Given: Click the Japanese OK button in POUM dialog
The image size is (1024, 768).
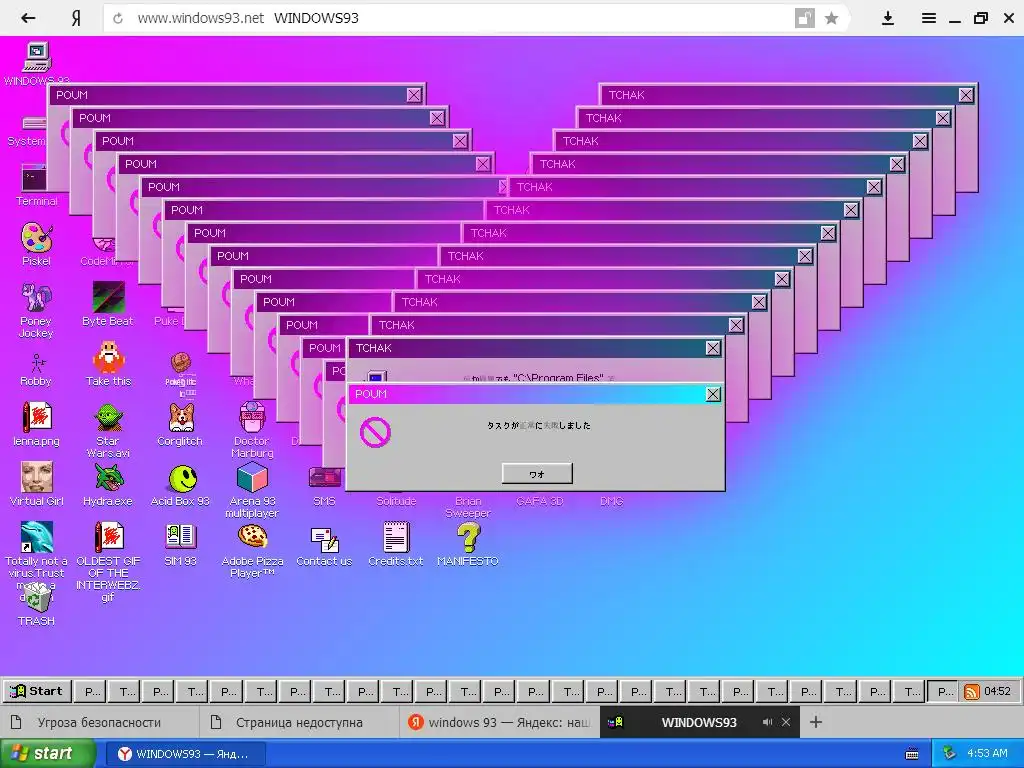Looking at the screenshot, I should [x=537, y=473].
